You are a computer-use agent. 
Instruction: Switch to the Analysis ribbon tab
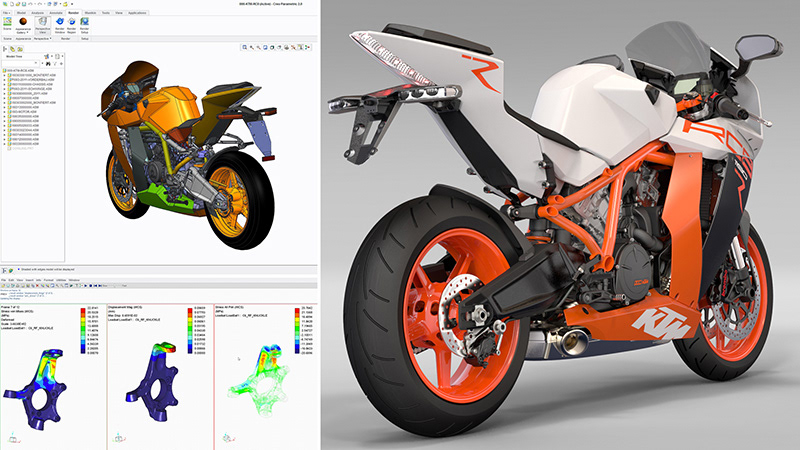tap(37, 13)
